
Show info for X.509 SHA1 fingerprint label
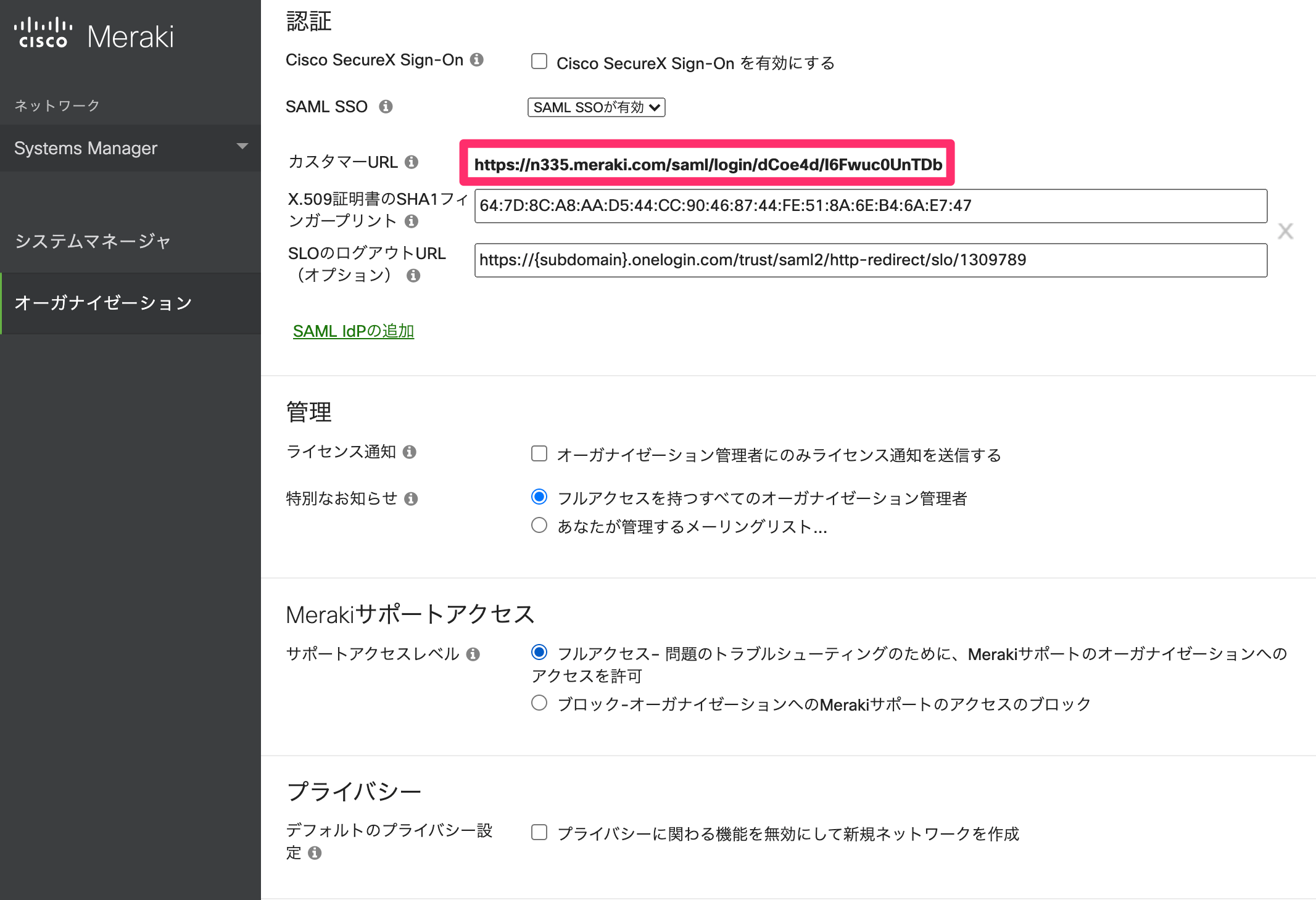(x=412, y=221)
